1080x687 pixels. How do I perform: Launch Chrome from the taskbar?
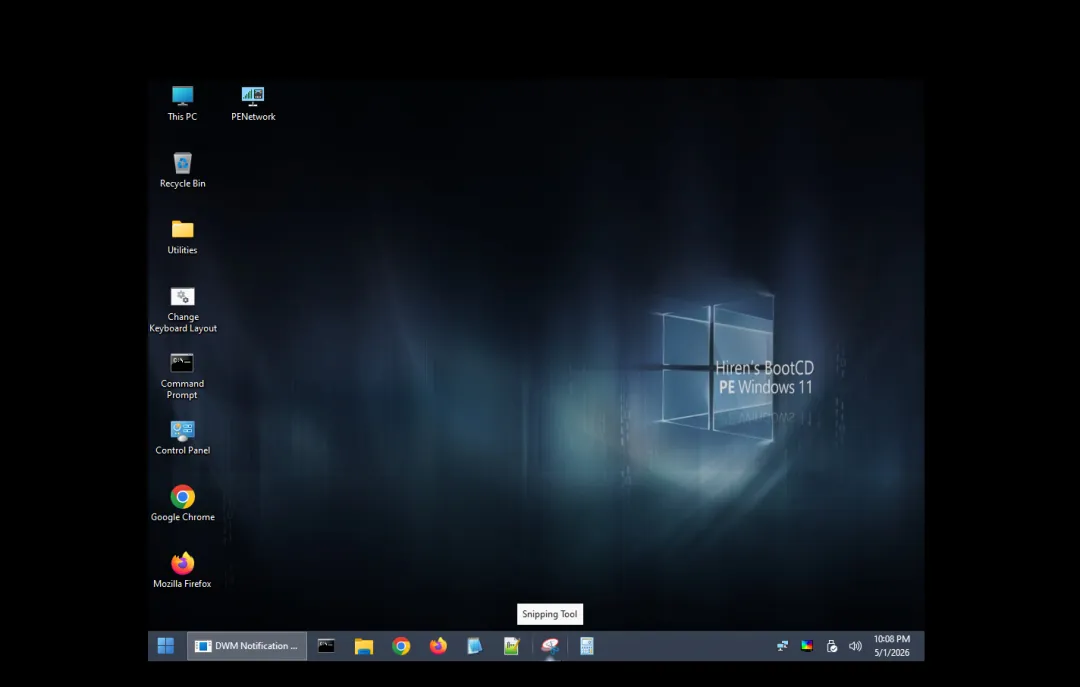[401, 646]
